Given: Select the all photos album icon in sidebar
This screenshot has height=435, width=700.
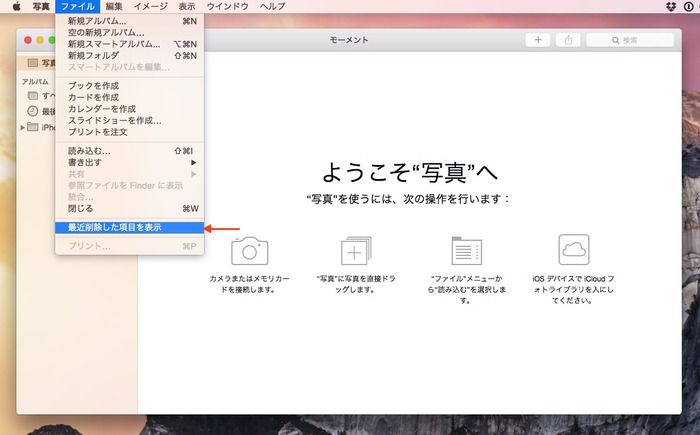Looking at the screenshot, I should click(x=33, y=96).
